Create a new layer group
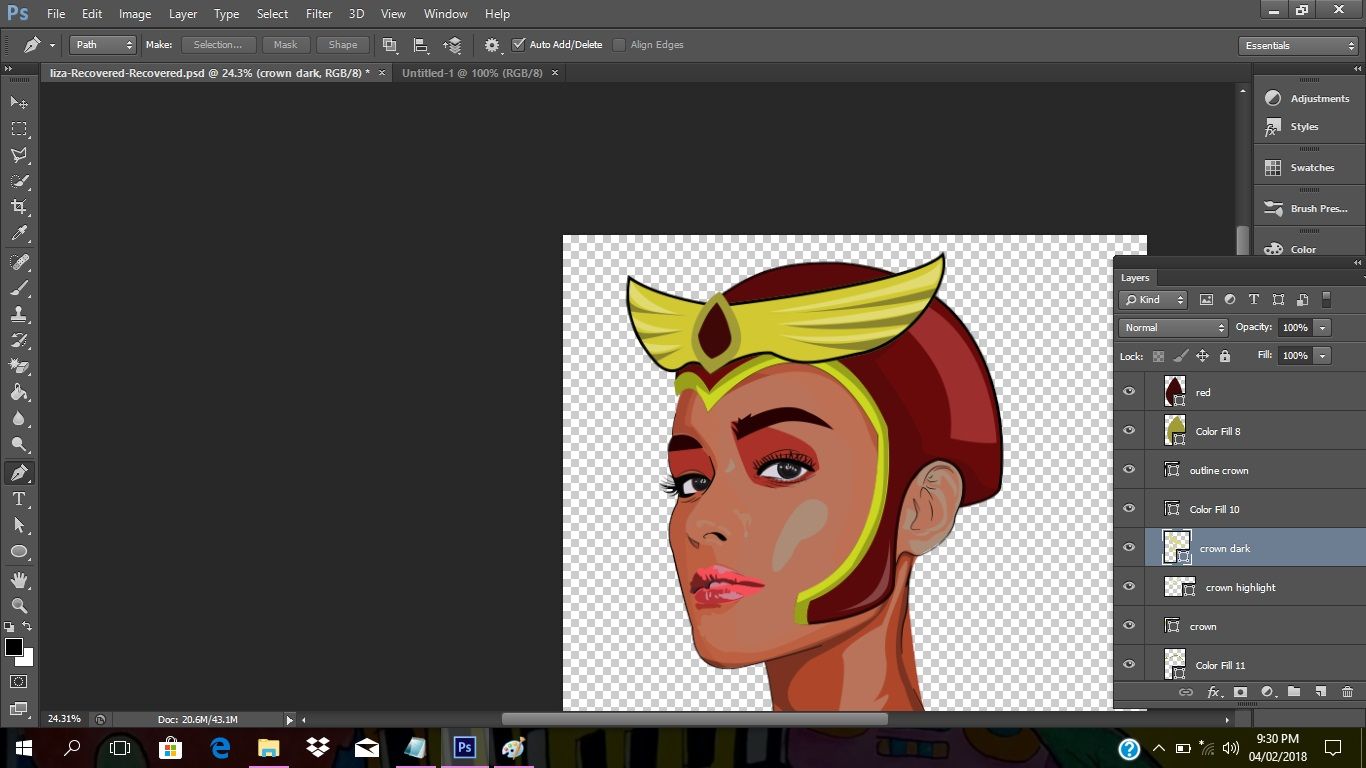 point(1293,692)
